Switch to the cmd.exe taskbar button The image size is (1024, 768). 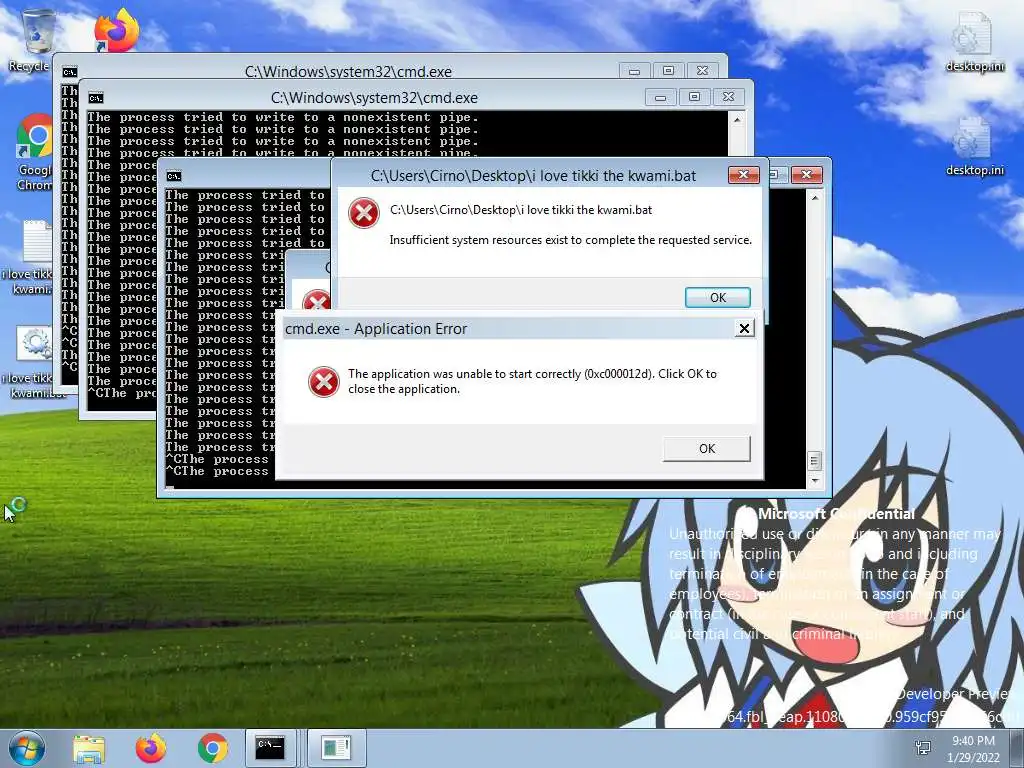click(x=270, y=748)
